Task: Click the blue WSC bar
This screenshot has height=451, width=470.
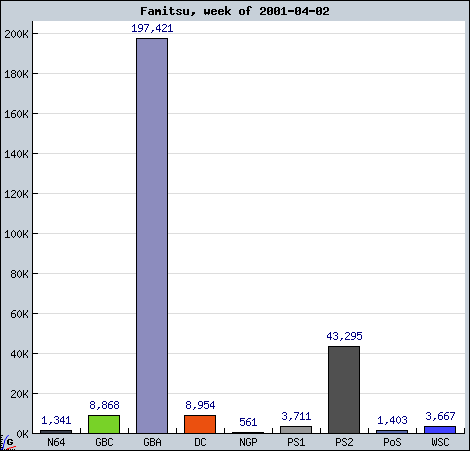Action: [440, 430]
